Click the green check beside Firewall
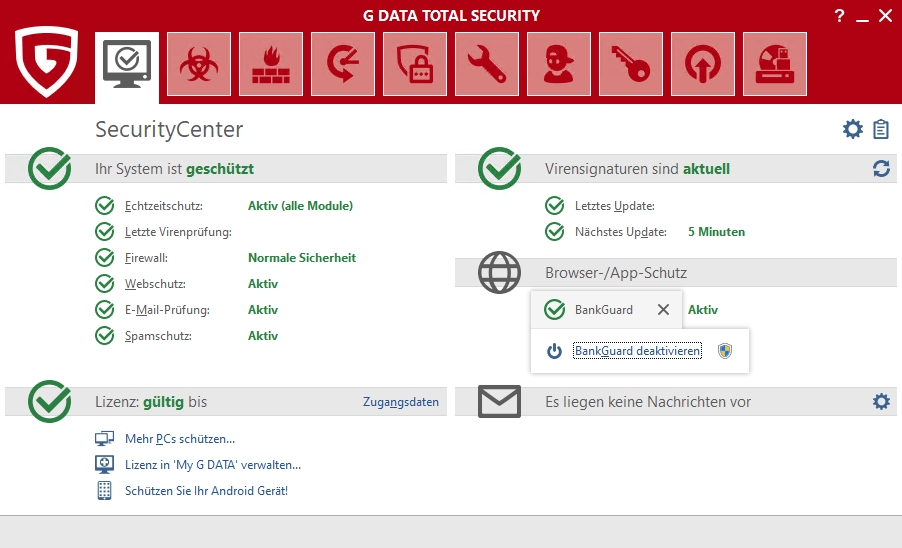Viewport: 902px width, 548px height. point(105,257)
